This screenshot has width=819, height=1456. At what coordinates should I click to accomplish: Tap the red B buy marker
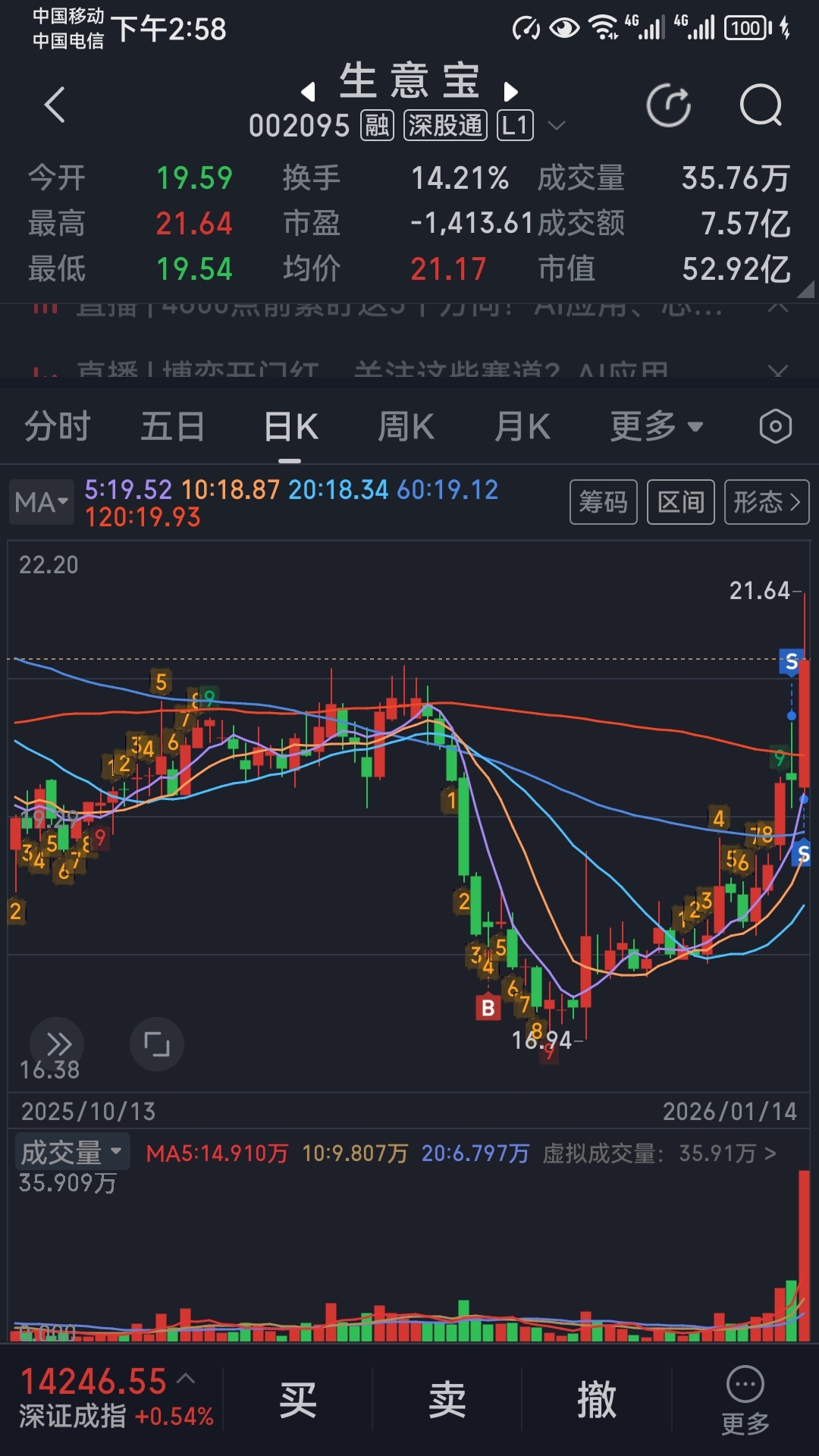(x=488, y=1008)
